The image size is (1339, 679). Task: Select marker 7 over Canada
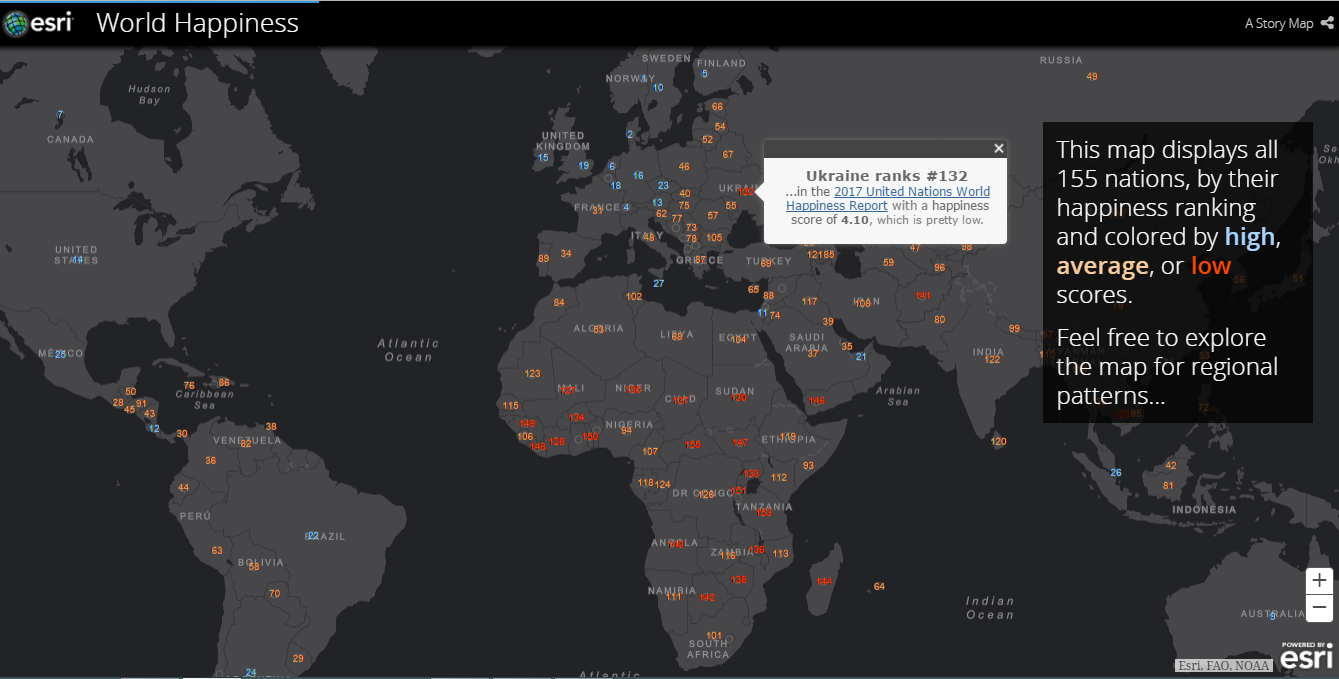(60, 115)
